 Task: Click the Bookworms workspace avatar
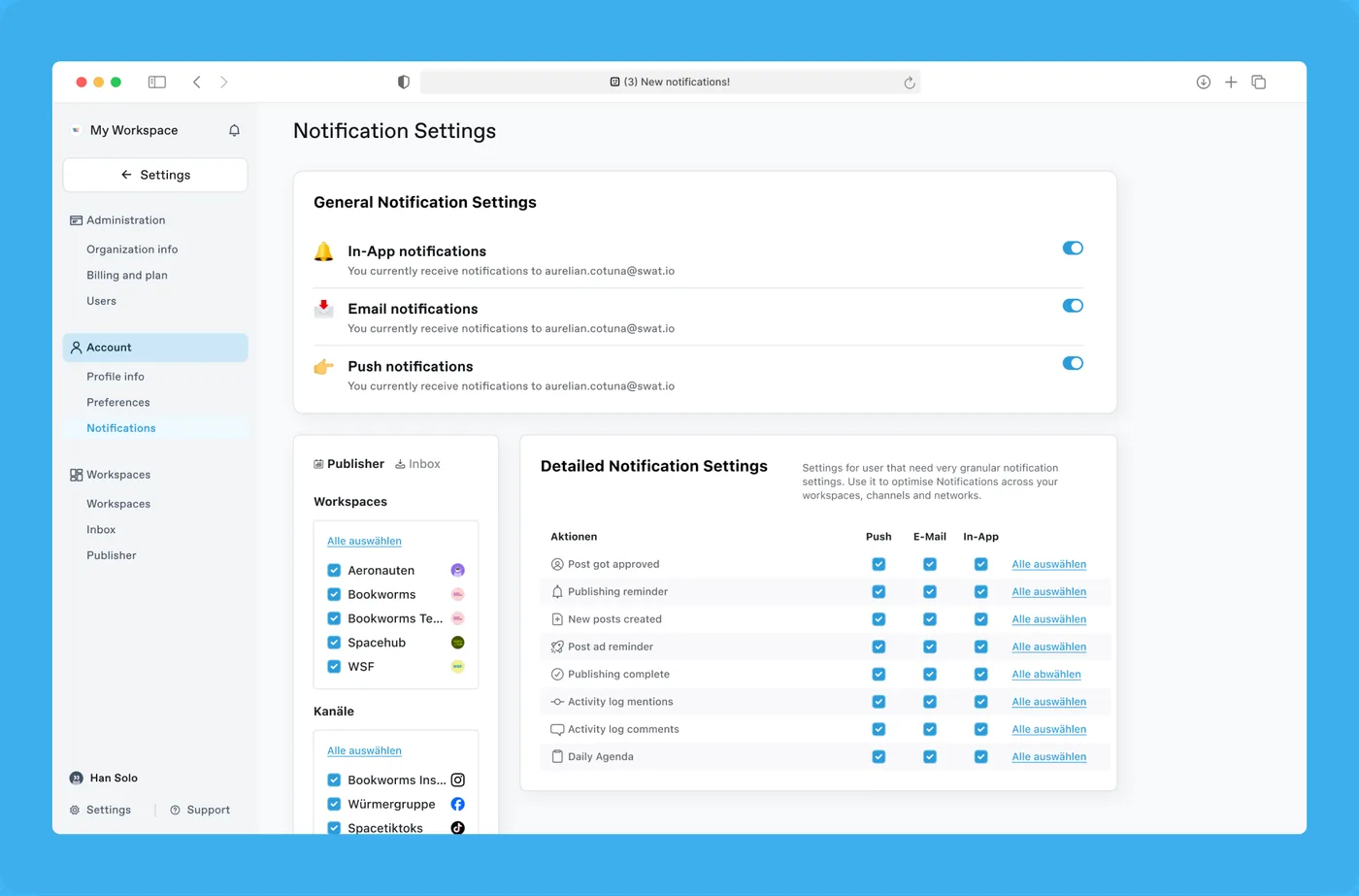coord(458,595)
